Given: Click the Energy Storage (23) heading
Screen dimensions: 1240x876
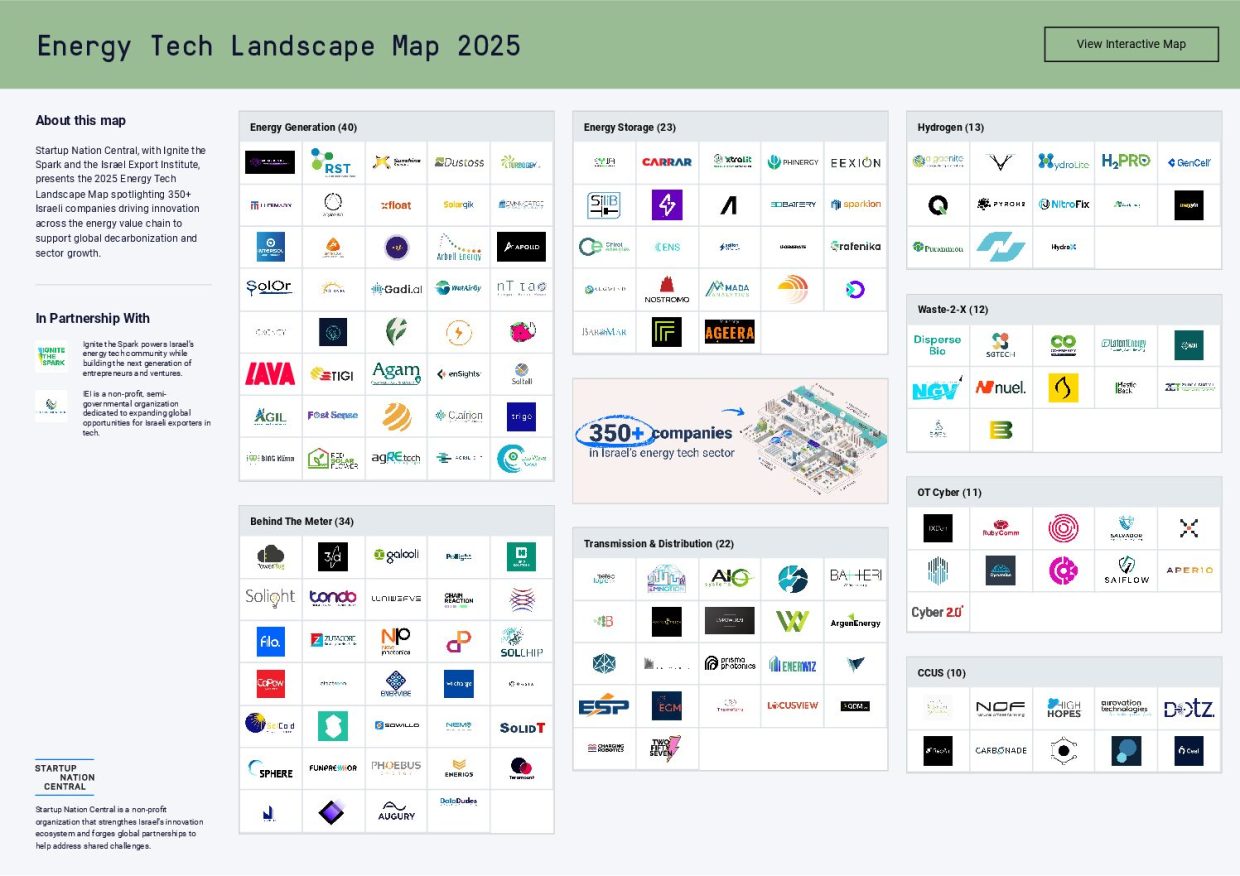Looking at the screenshot, I should (631, 127).
